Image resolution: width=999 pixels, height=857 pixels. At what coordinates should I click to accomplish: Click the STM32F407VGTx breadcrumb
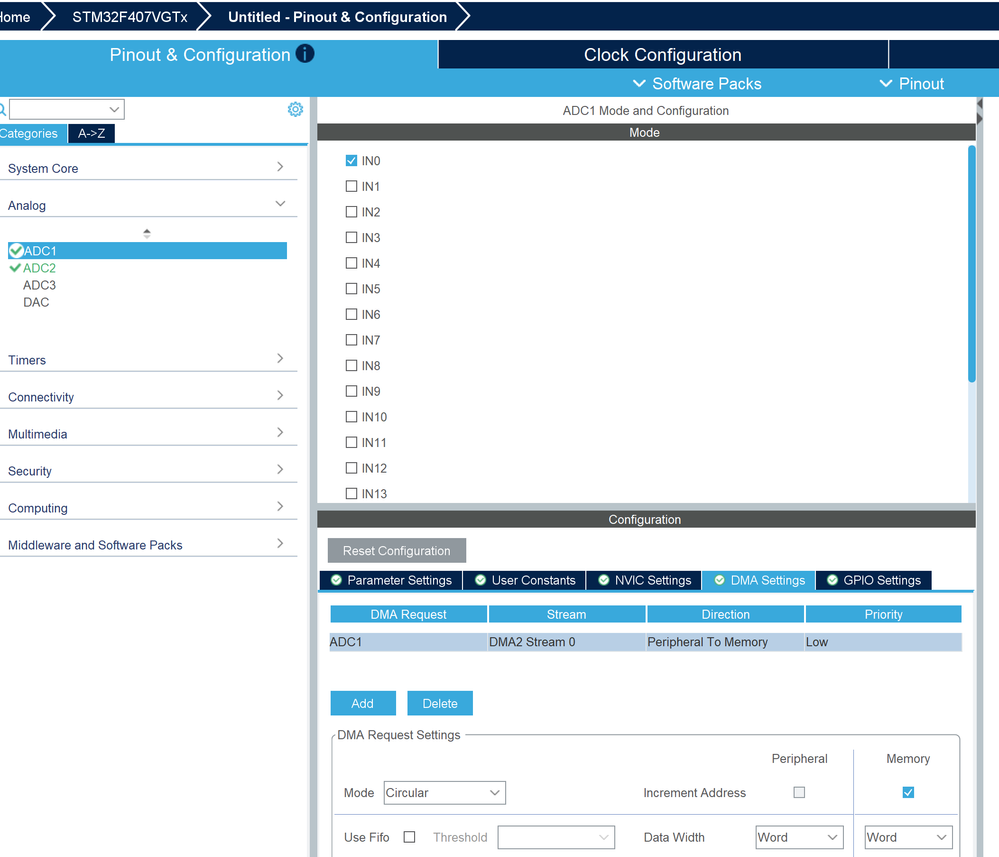click(130, 17)
